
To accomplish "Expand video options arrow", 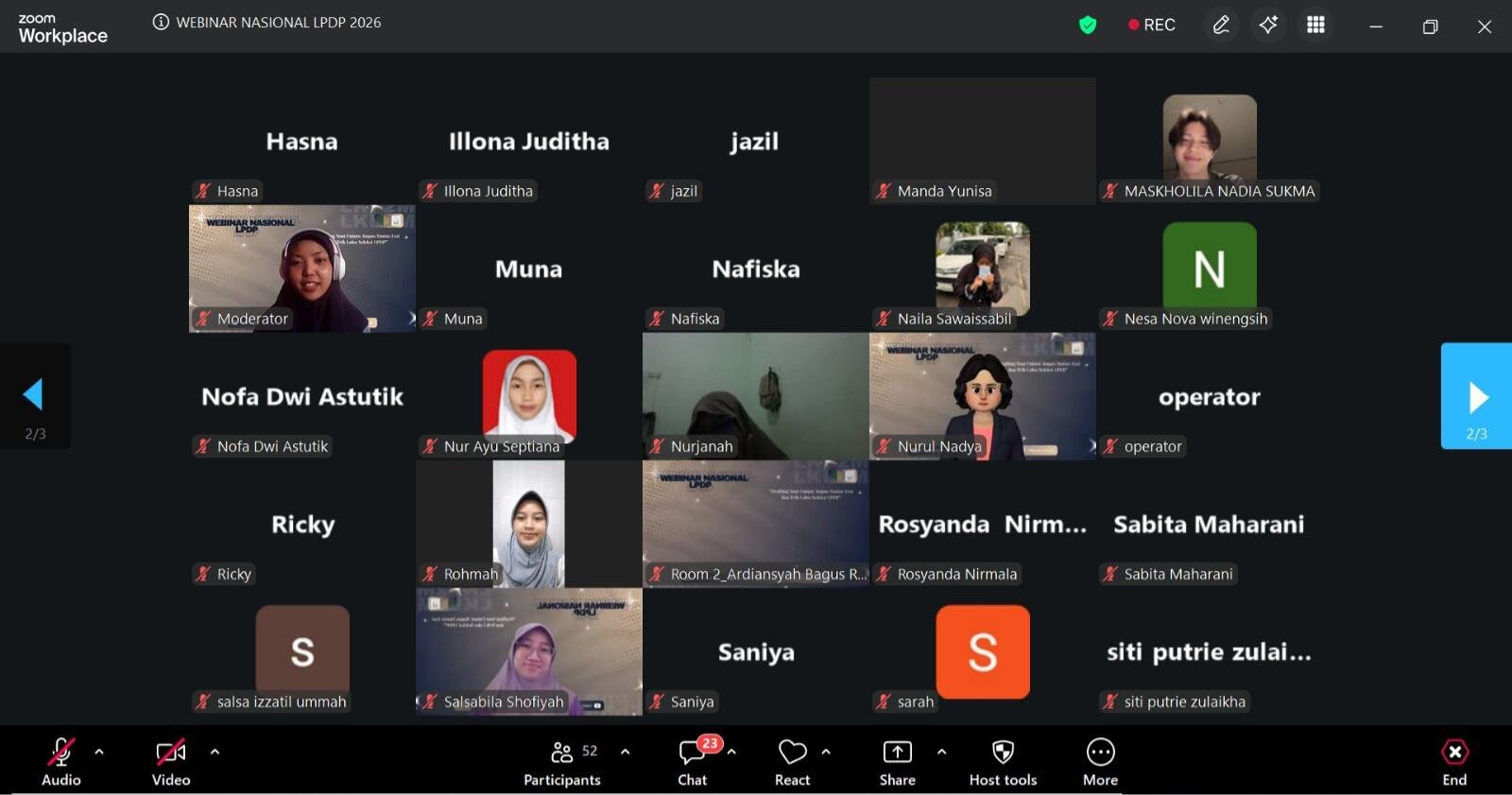I will [x=215, y=752].
